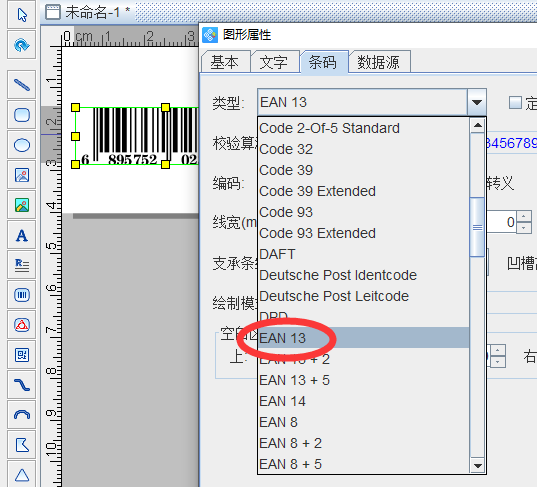Click the list scrollbar up arrow

click(477, 126)
